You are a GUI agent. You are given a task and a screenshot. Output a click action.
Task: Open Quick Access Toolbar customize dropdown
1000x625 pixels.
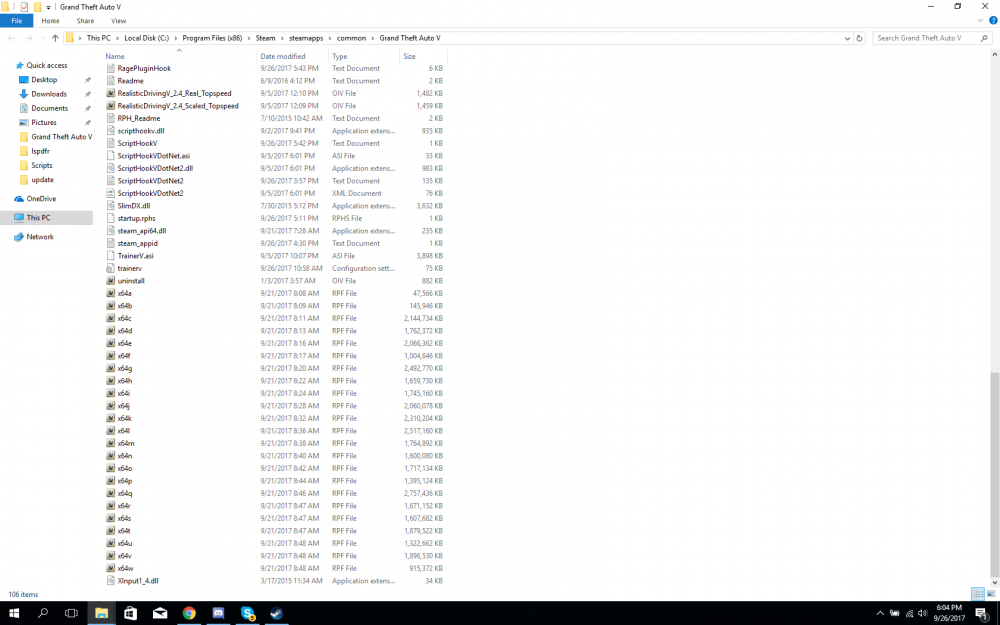coord(48,7)
